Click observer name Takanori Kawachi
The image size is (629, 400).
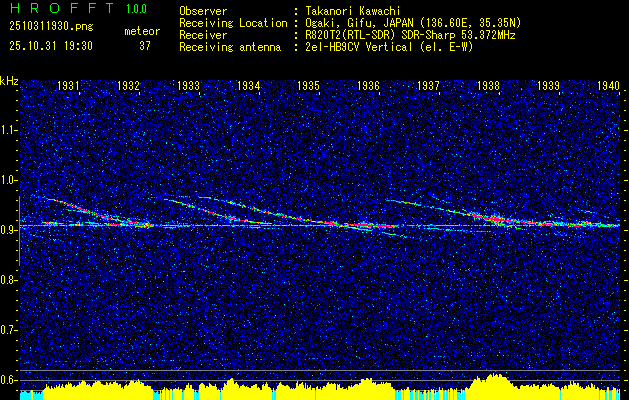(353, 11)
